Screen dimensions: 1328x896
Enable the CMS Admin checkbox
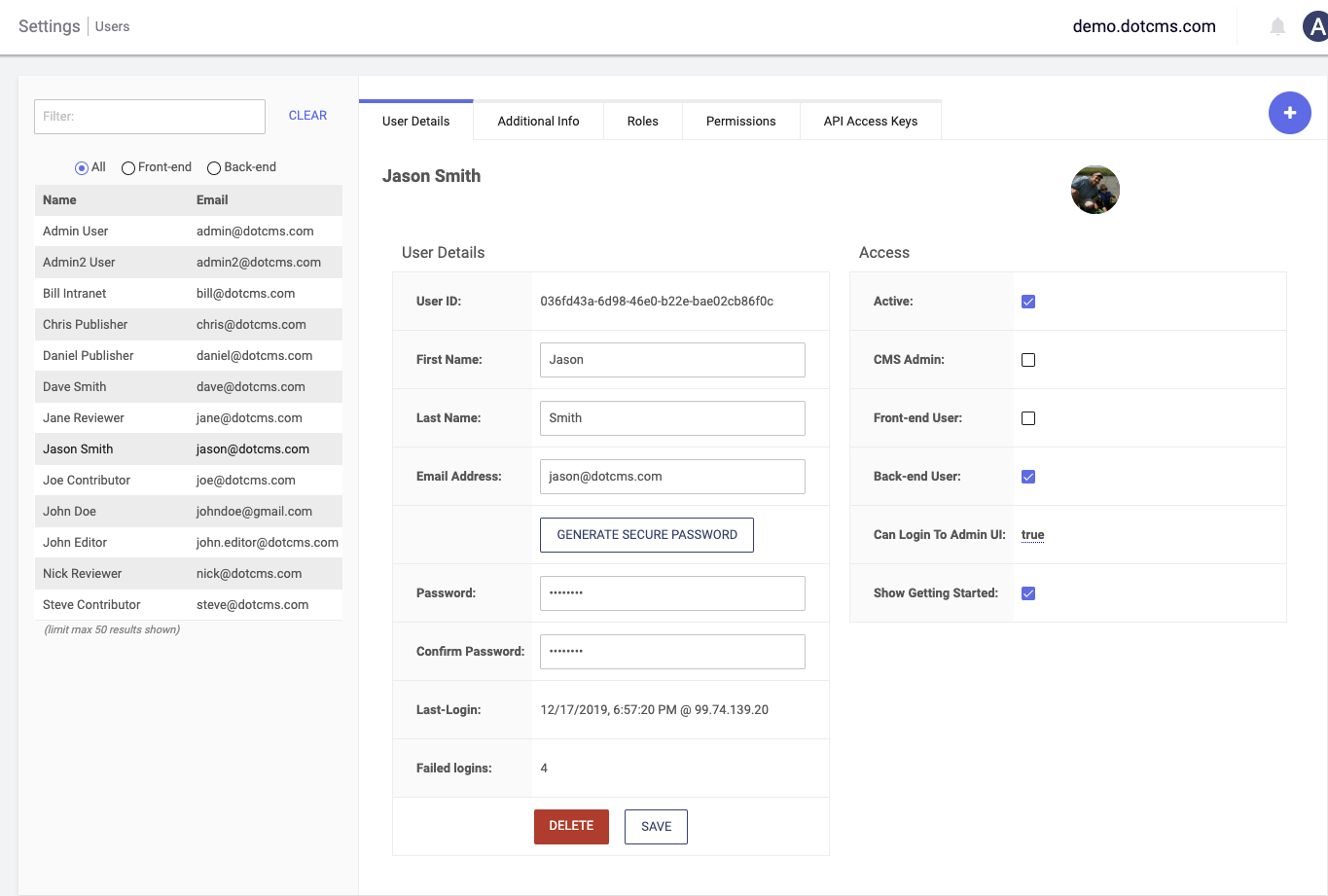pyautogui.click(x=1028, y=360)
